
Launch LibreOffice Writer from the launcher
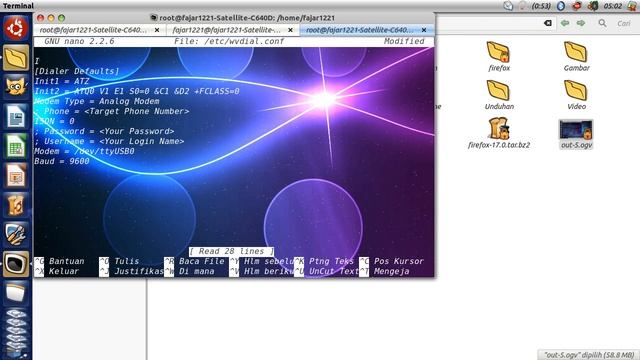[x=16, y=116]
